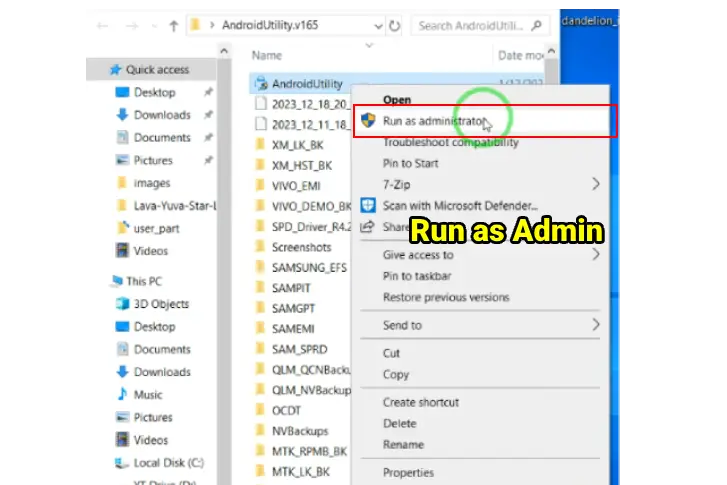The height and width of the screenshot is (485, 727).
Task: Choose Delete in context menu
Action: point(400,424)
